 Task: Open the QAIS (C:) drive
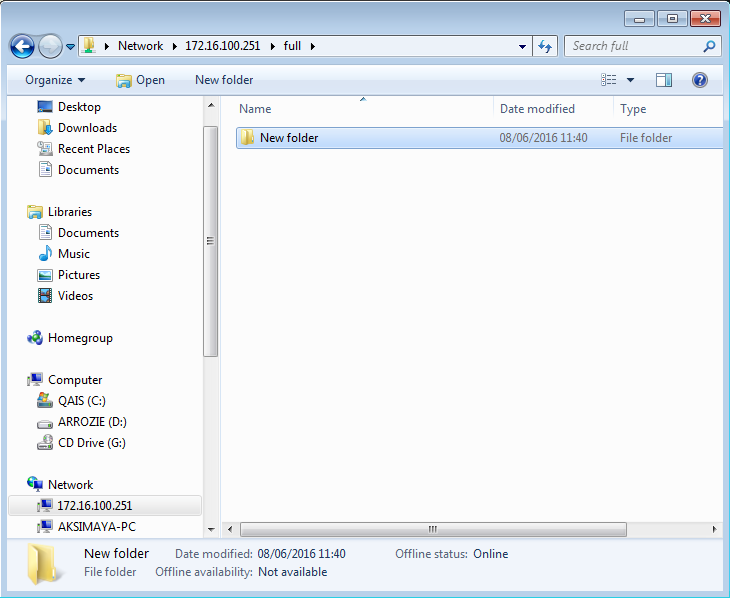point(81,401)
